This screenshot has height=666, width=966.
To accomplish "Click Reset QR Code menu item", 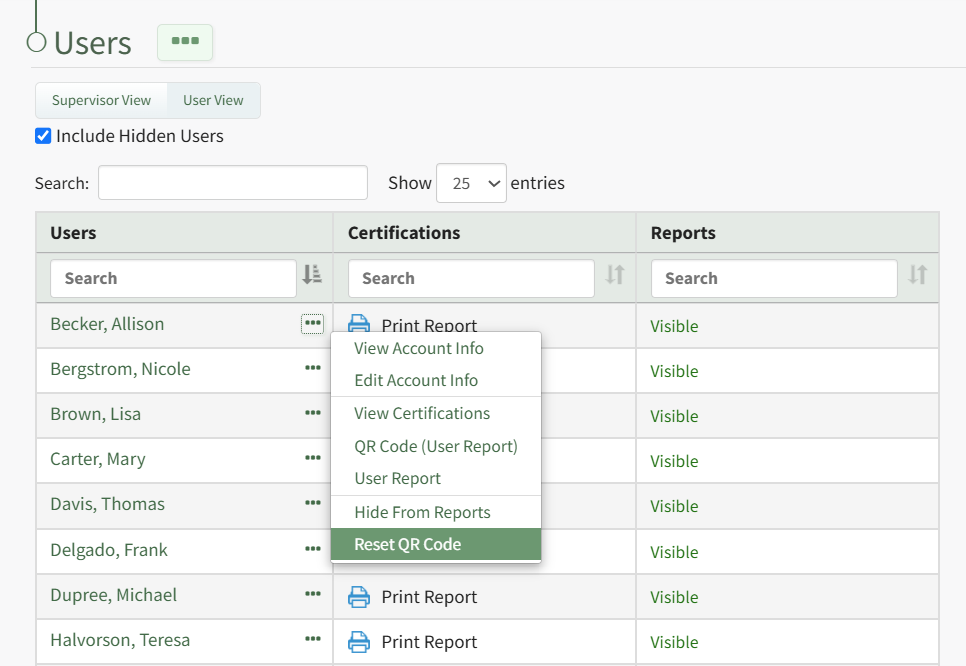I will coord(436,544).
